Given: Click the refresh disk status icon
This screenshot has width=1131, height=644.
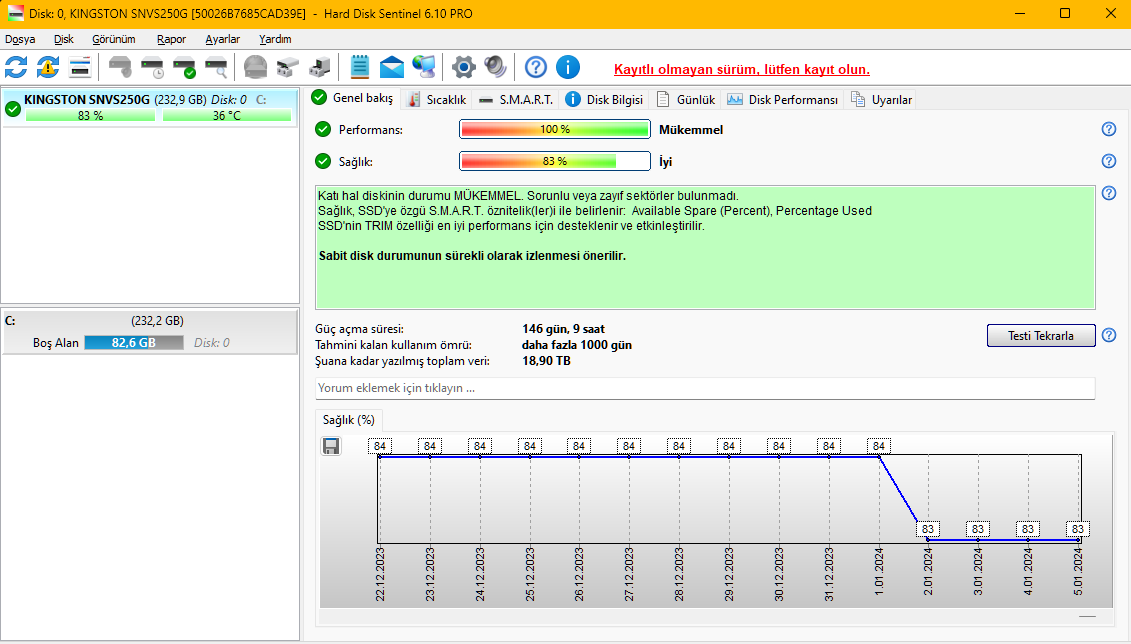Looking at the screenshot, I should (16, 67).
